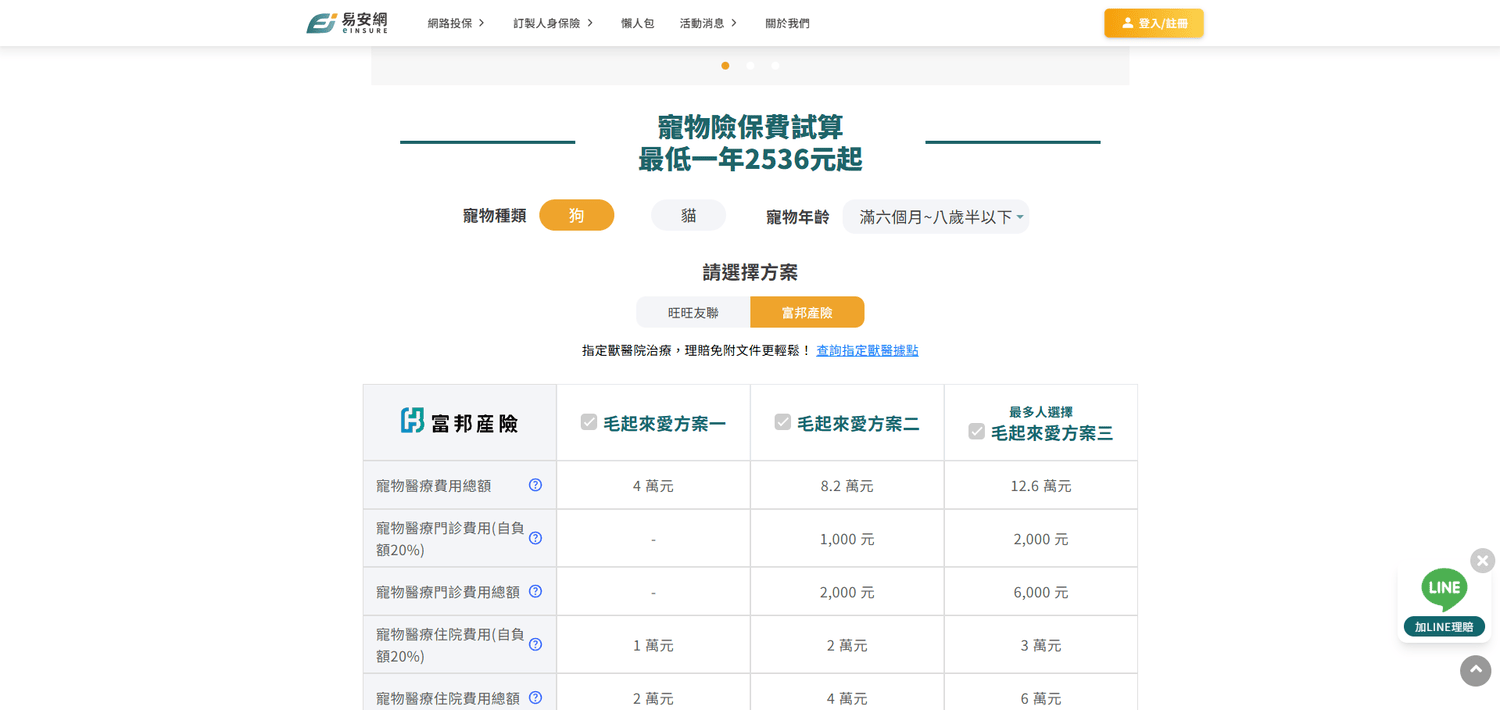Click help icon for 寵物醫療住院費用總額
The image size is (1500, 710).
(x=535, y=697)
